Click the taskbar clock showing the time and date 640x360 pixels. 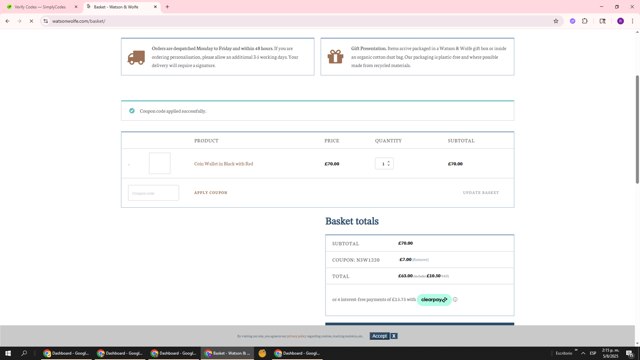pyautogui.click(x=610, y=353)
